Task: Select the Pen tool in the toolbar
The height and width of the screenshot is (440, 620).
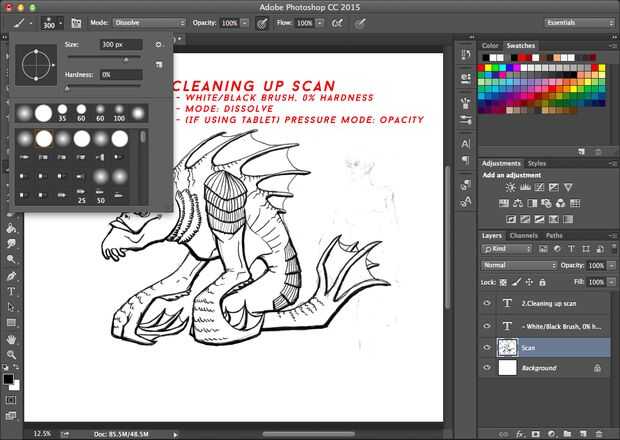Action: tap(11, 275)
